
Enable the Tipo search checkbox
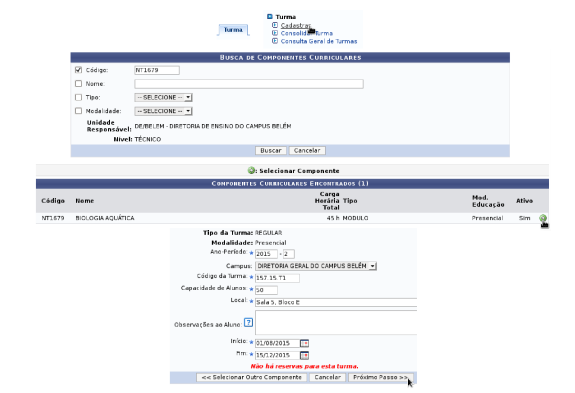(78, 97)
